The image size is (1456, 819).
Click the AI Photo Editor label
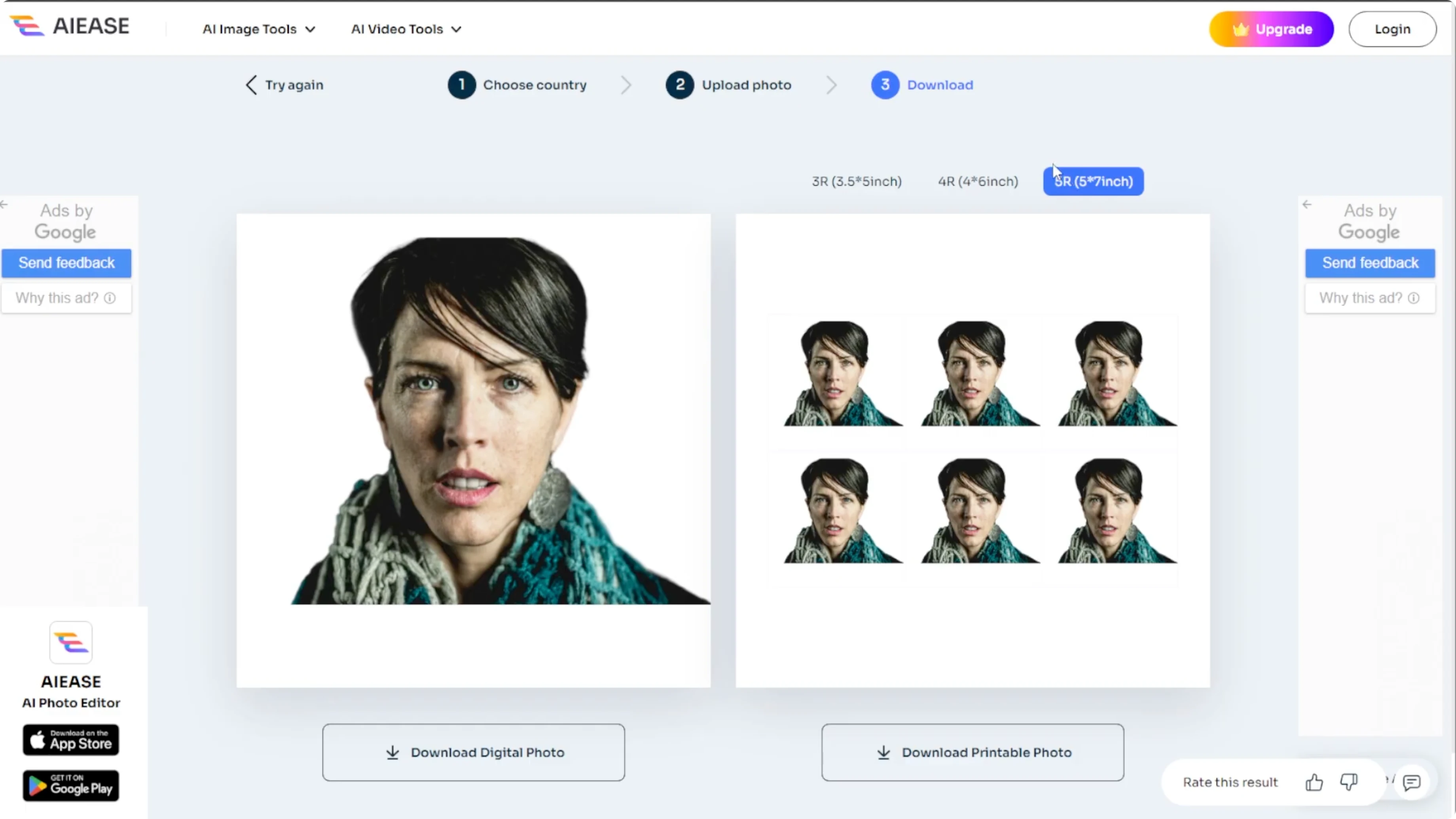click(71, 703)
